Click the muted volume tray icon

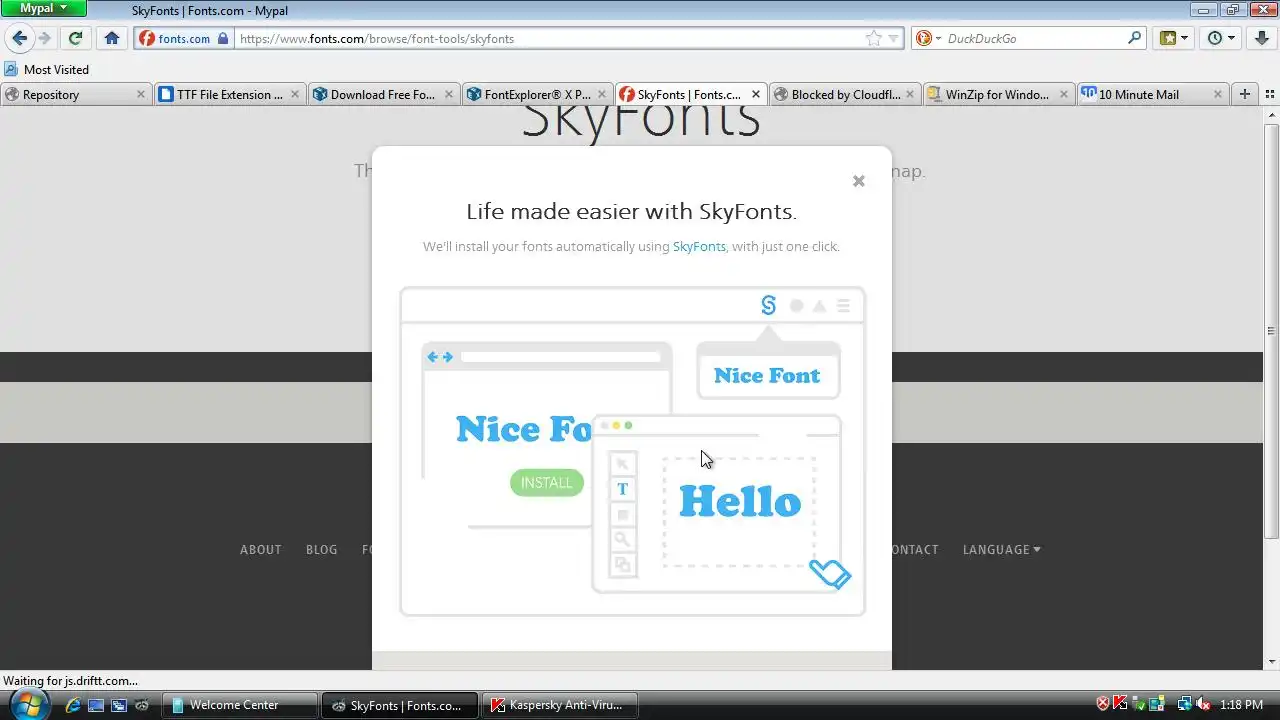[x=1203, y=704]
